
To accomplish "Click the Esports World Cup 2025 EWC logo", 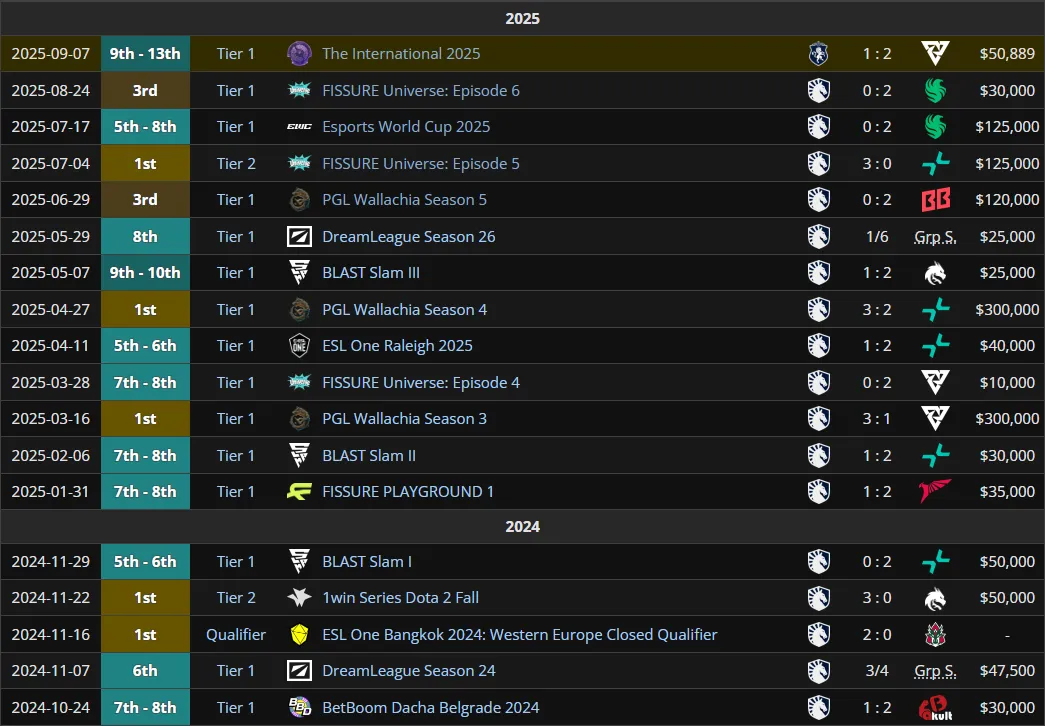I will (299, 127).
